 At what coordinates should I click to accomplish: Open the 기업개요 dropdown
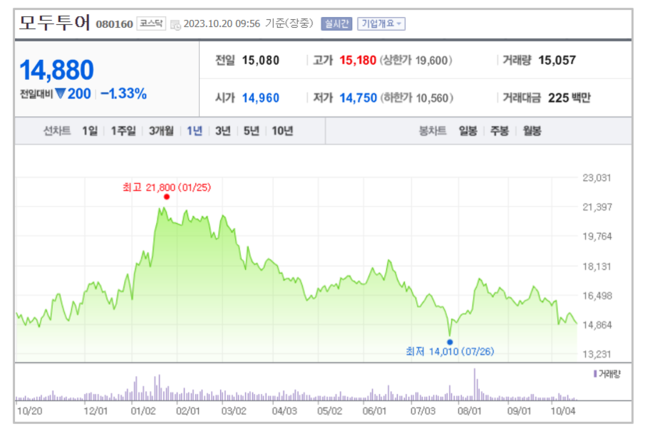(381, 24)
